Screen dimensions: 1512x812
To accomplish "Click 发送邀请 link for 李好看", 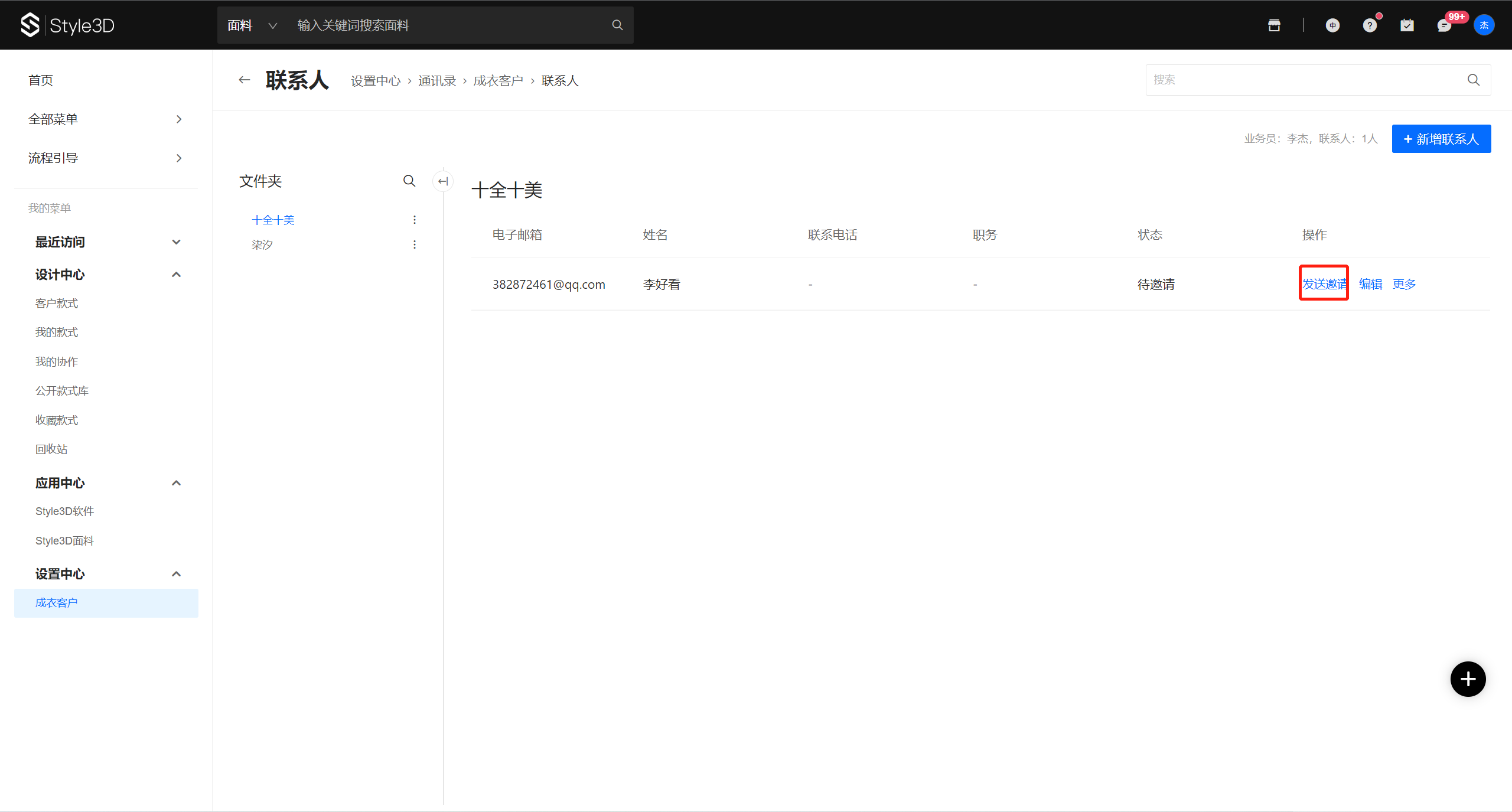I will (x=1324, y=284).
